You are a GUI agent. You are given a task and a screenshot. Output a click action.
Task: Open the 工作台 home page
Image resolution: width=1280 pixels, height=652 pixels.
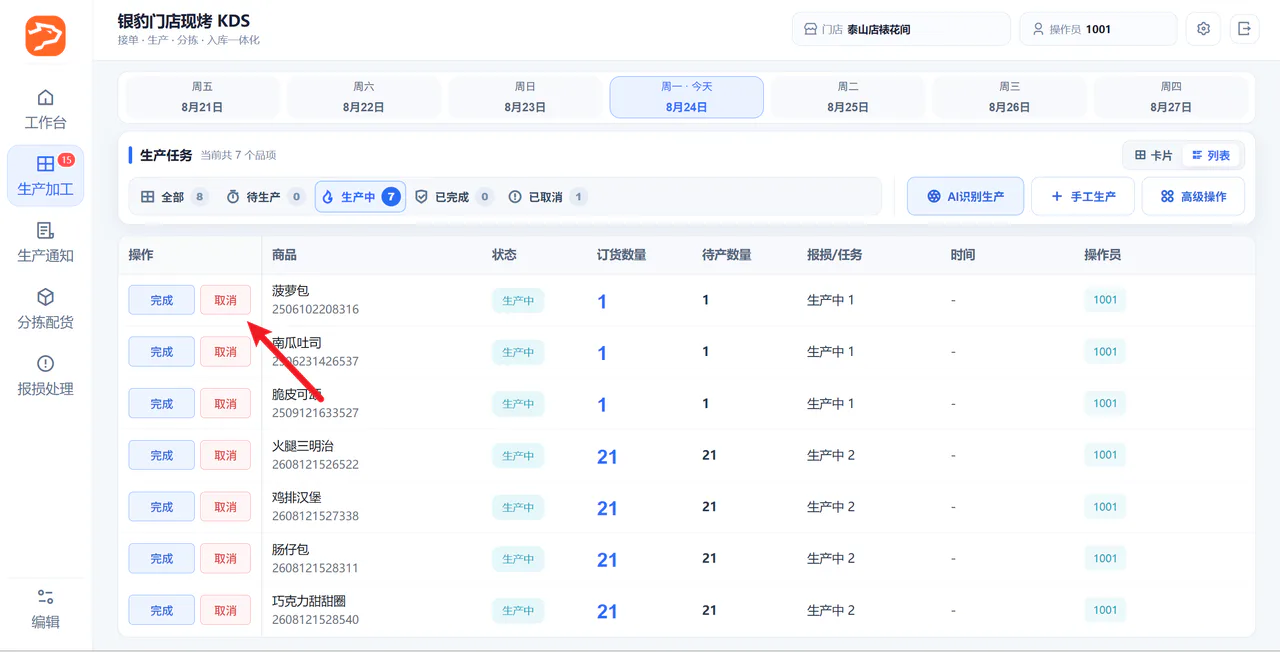click(46, 110)
